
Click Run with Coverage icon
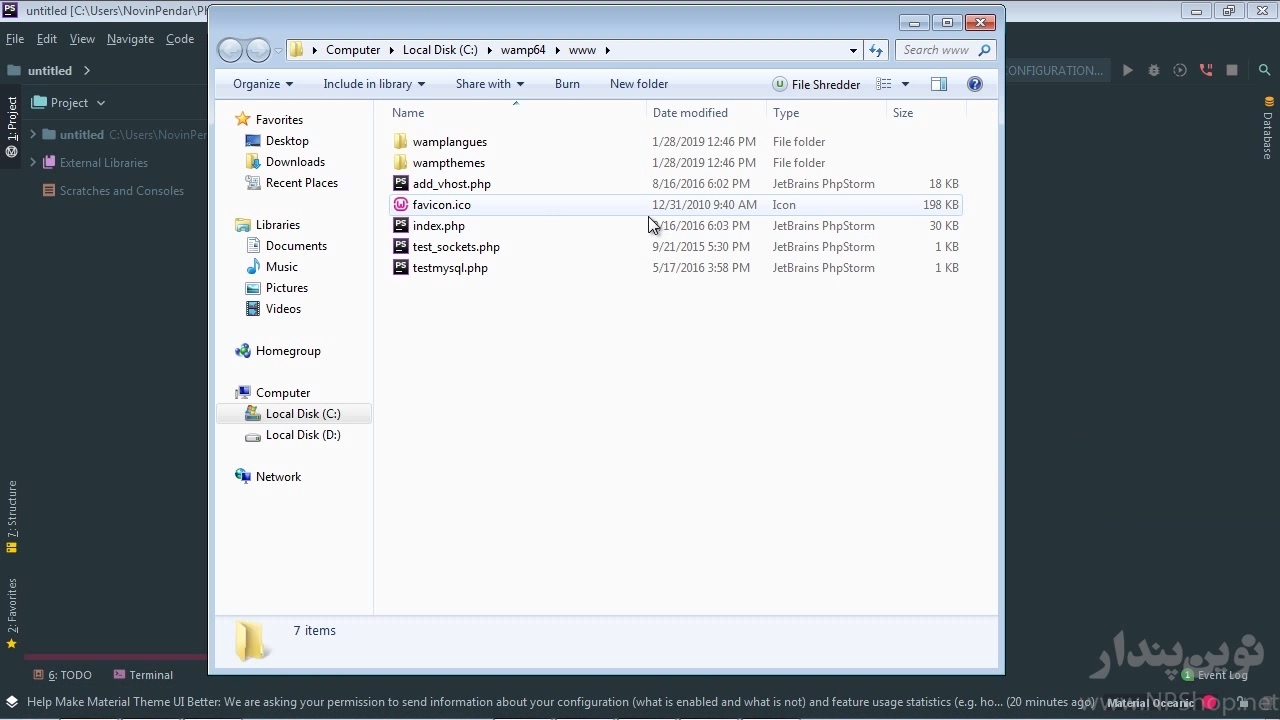point(1180,70)
